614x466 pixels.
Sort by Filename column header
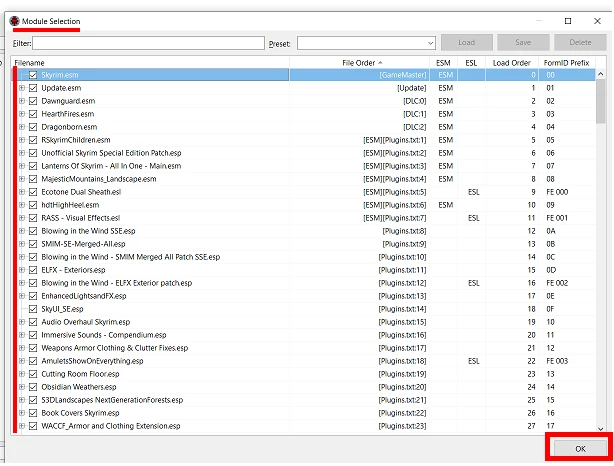[x=150, y=63]
